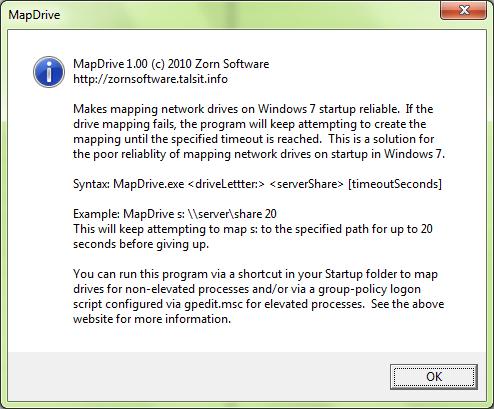Click the <serverShare> parameter text
The height and width of the screenshot is (409, 494).
pyautogui.click(x=306, y=184)
